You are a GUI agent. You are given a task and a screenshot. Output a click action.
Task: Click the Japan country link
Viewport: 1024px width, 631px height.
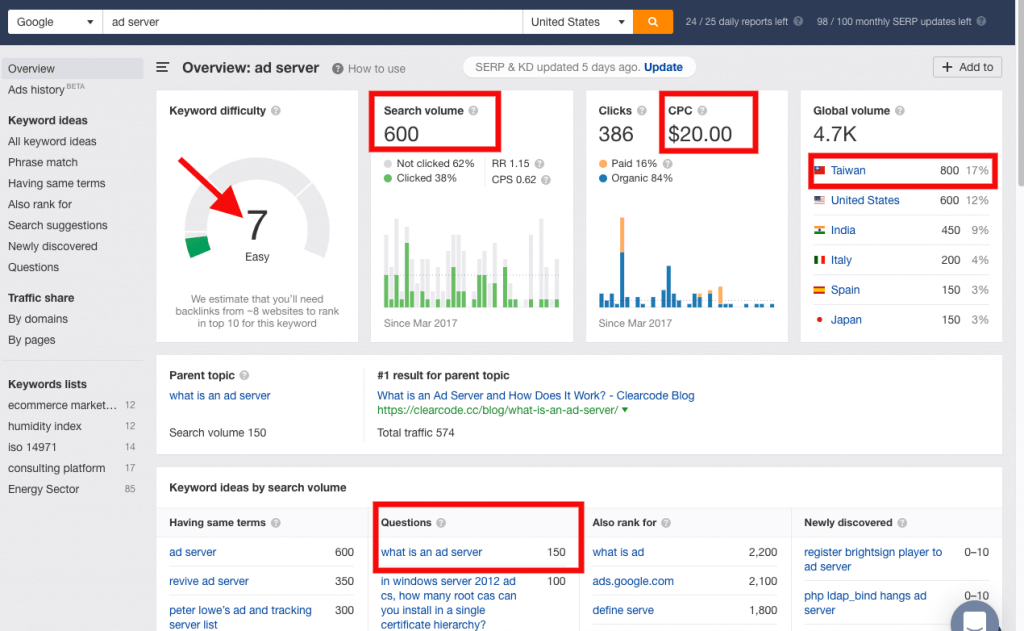(846, 320)
